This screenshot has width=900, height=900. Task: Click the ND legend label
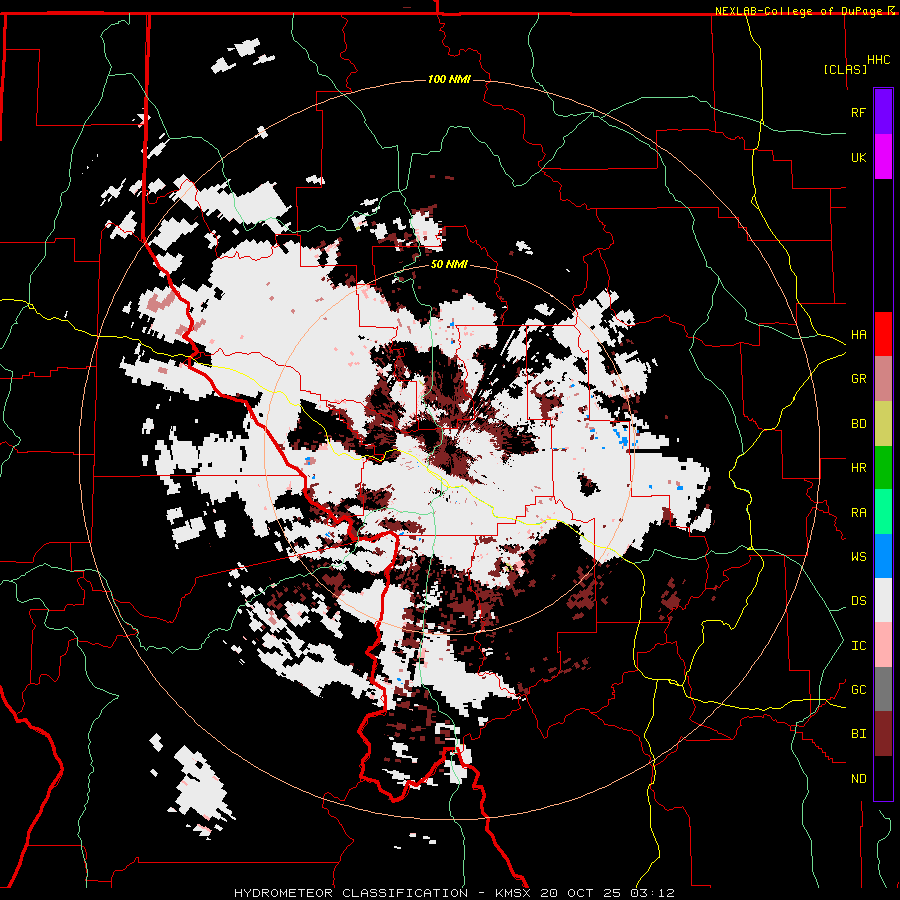coord(858,779)
